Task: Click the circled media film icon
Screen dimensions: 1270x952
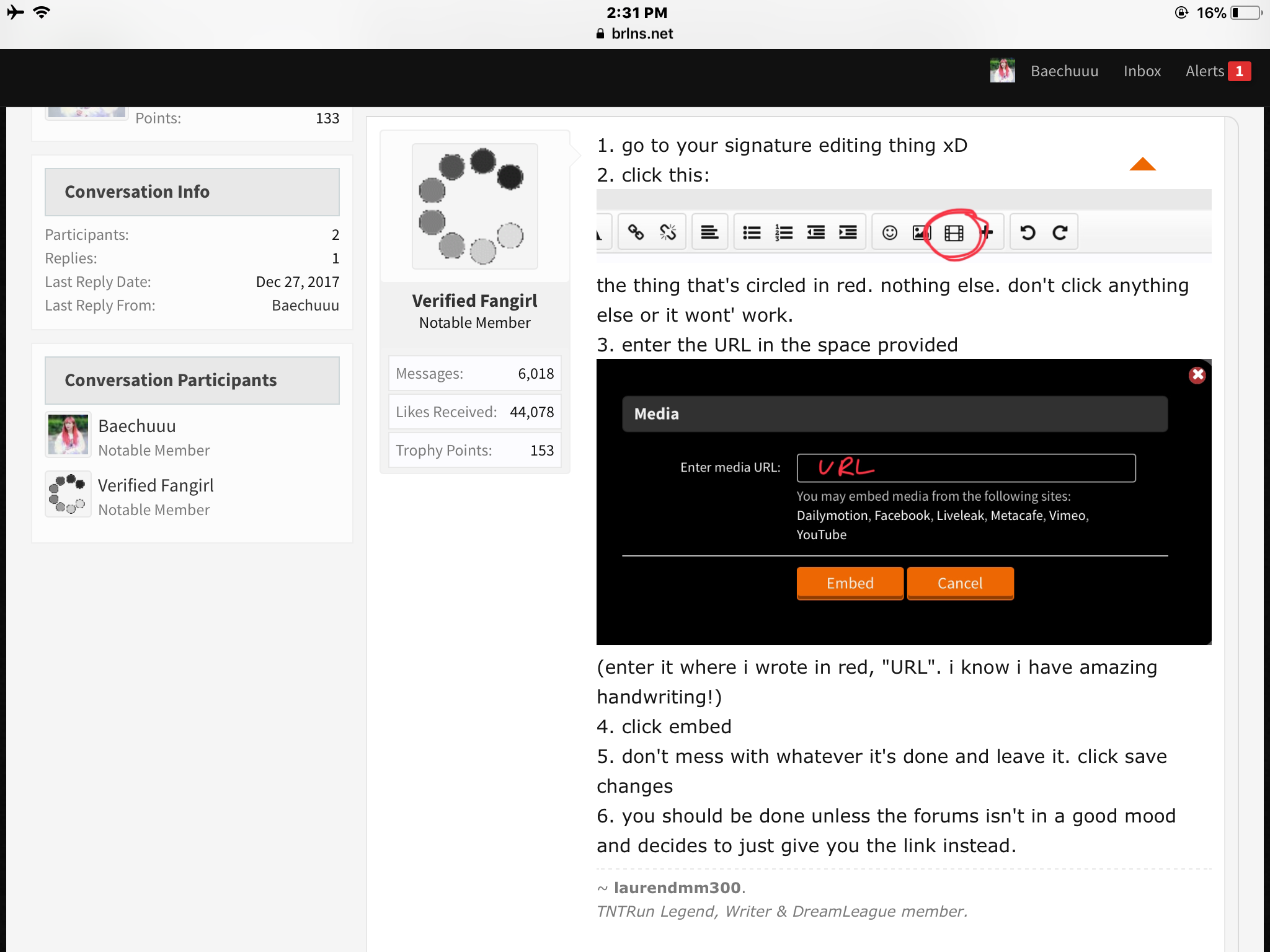Action: (x=954, y=233)
